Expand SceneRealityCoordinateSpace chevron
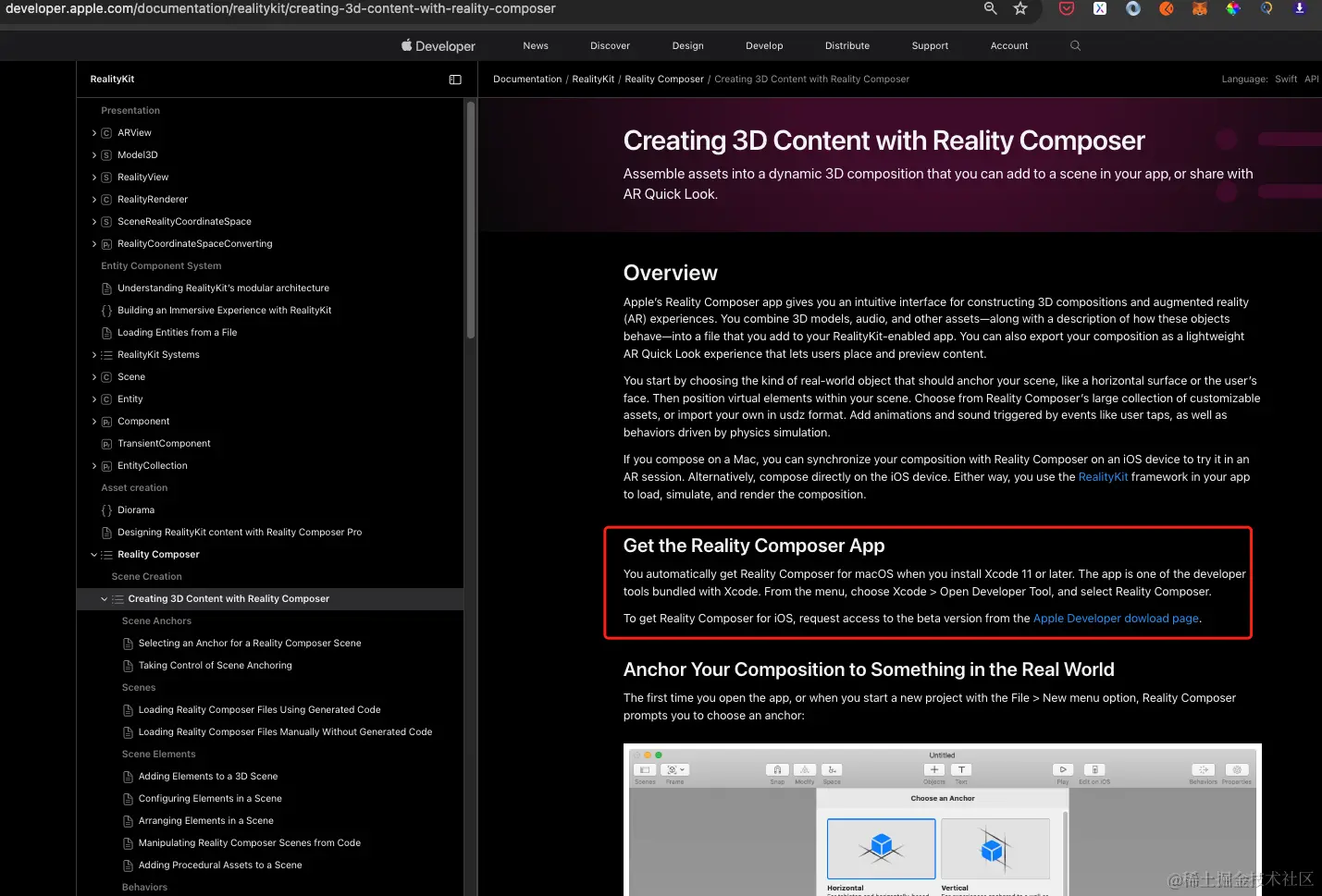This screenshot has width=1322, height=896. pos(94,222)
